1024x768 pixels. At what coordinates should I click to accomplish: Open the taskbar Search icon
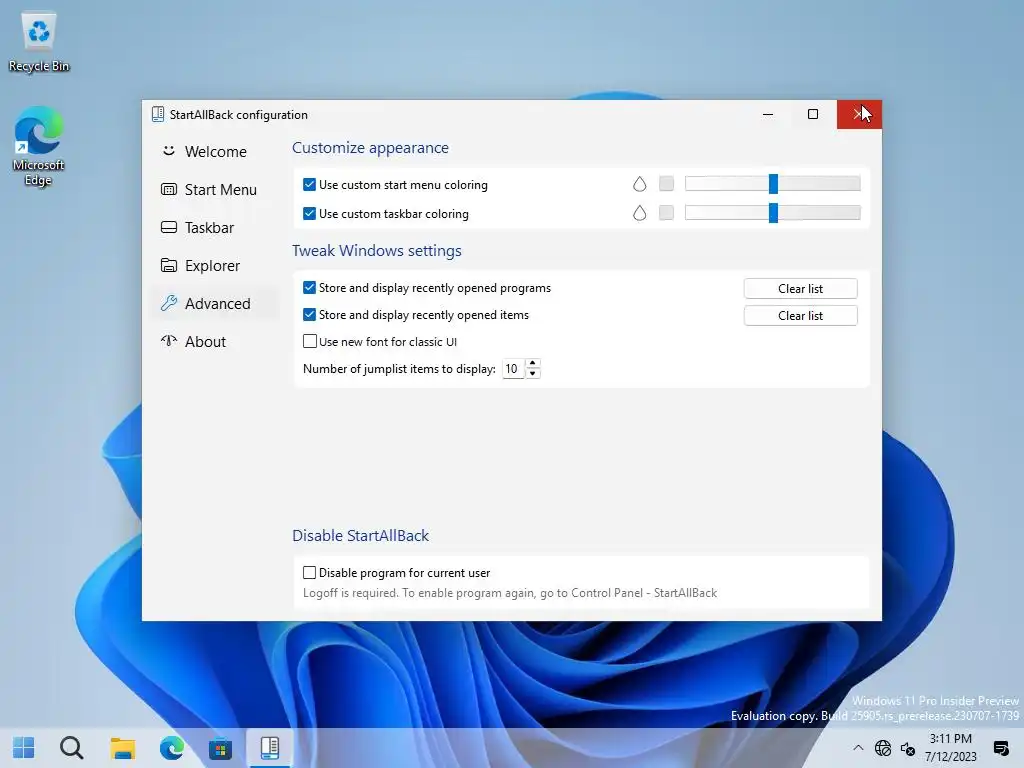(x=72, y=748)
